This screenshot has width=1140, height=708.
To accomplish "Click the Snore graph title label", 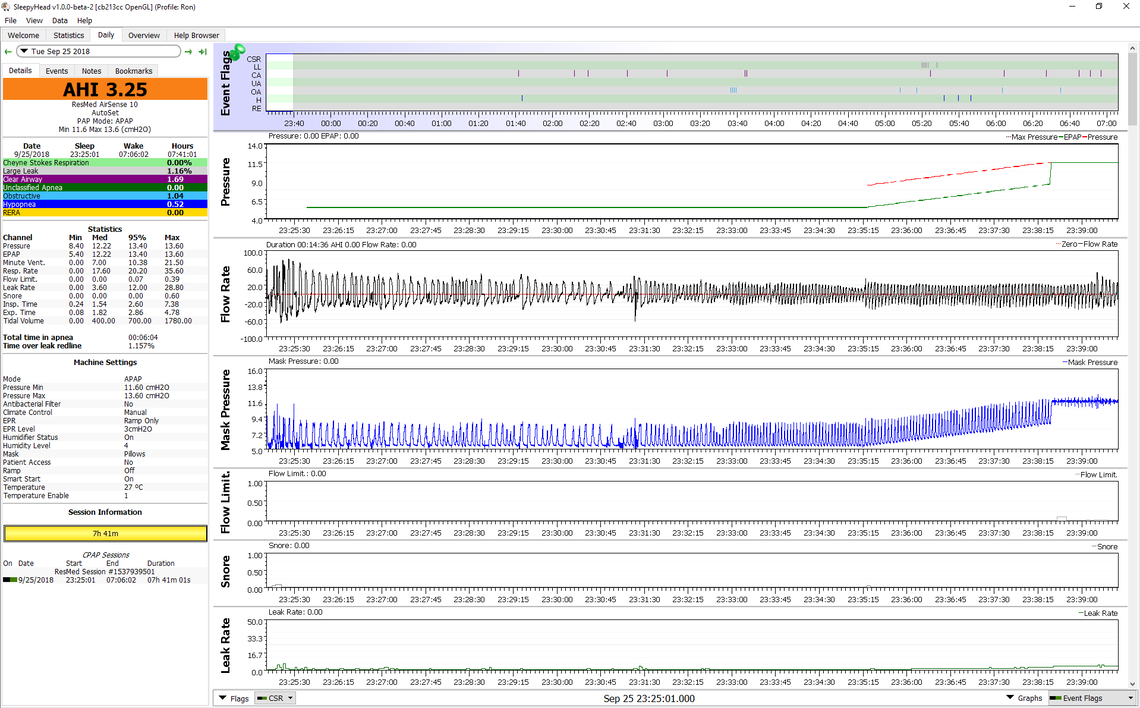I will pos(225,572).
